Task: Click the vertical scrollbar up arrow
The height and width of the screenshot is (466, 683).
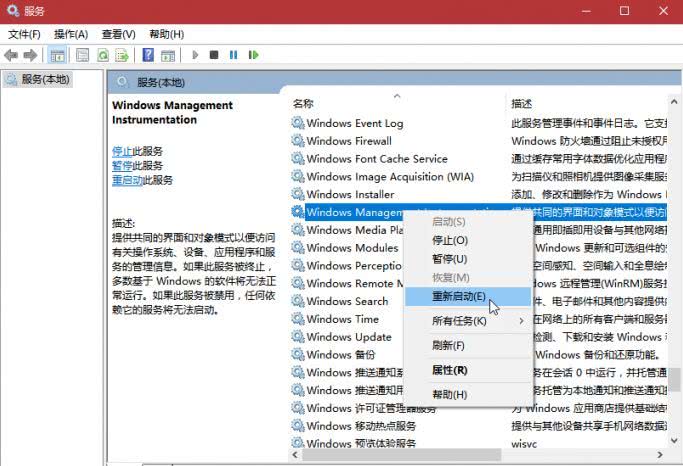Action: coord(674,102)
